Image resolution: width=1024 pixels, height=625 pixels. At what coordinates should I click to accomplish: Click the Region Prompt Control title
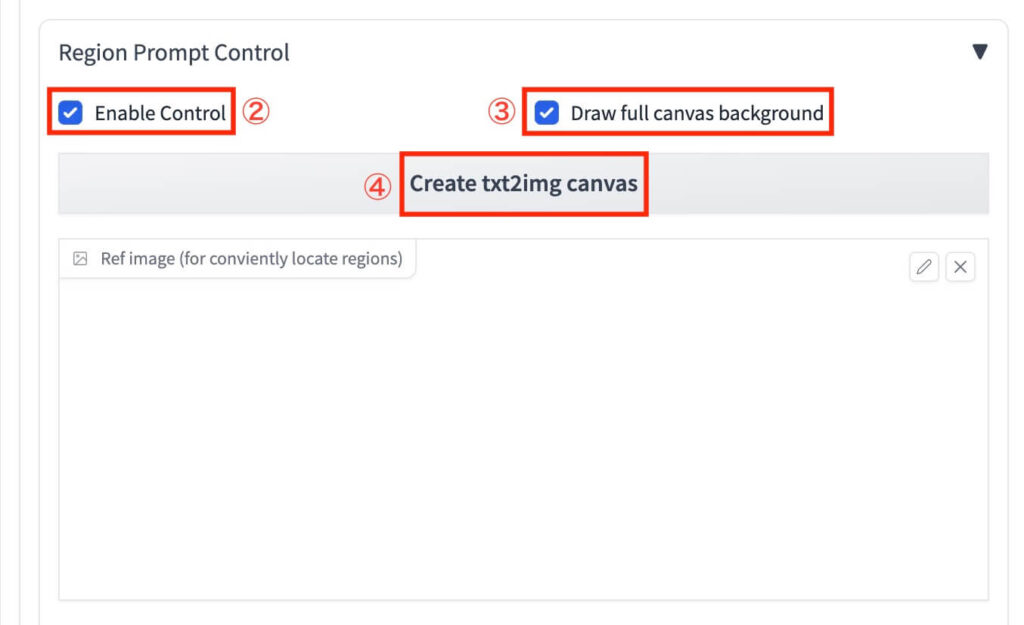[x=174, y=52]
